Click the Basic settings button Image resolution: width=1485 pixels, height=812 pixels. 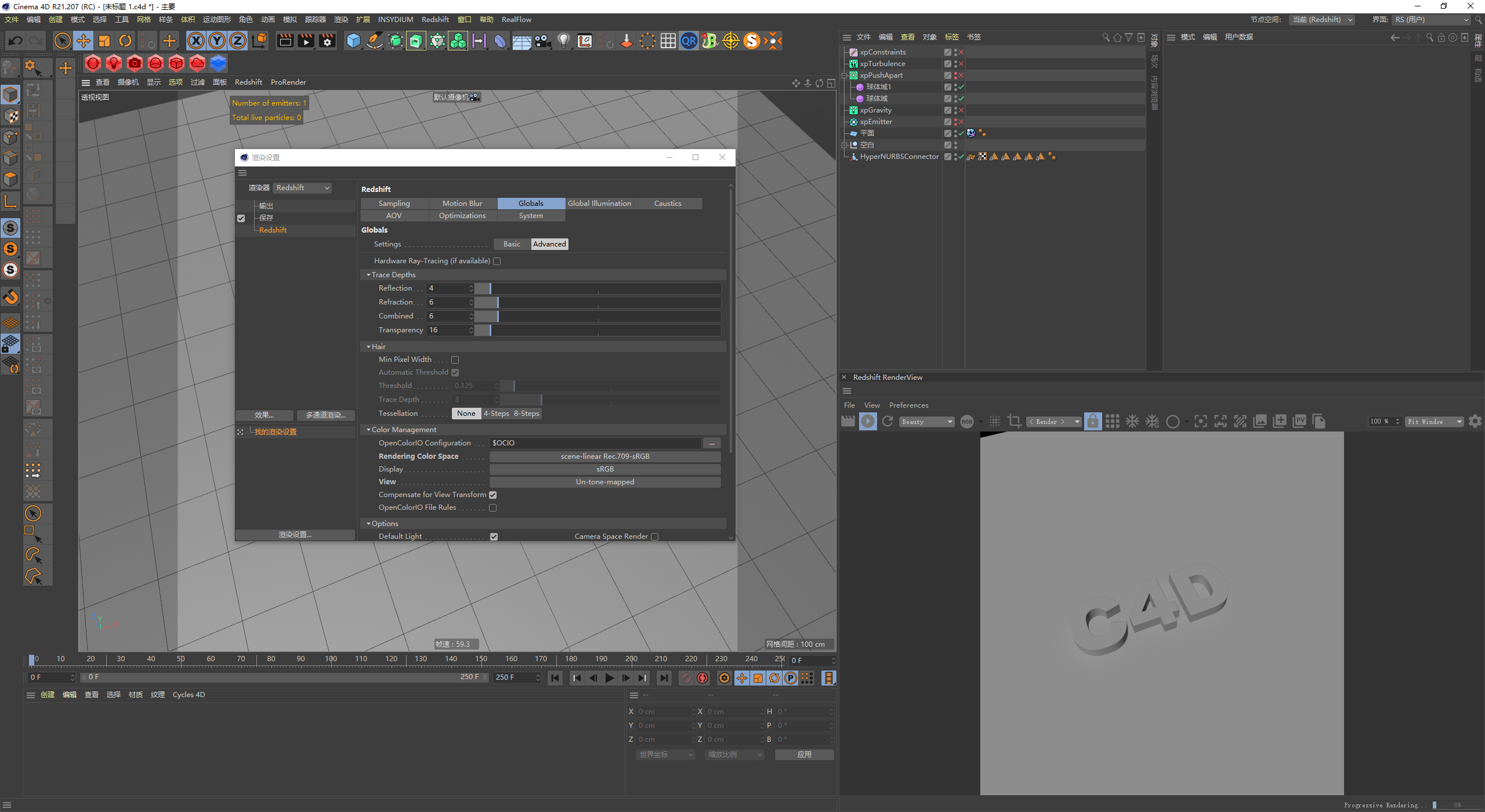[512, 244]
